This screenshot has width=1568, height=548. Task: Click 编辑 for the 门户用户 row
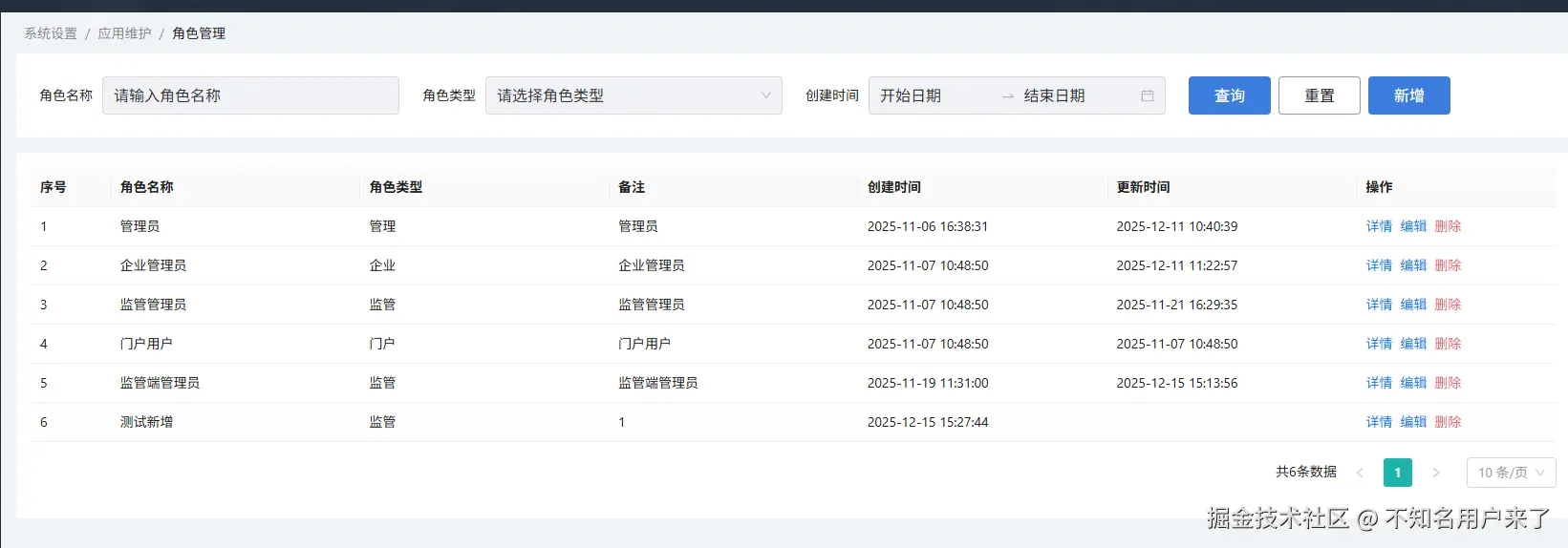pos(1413,344)
